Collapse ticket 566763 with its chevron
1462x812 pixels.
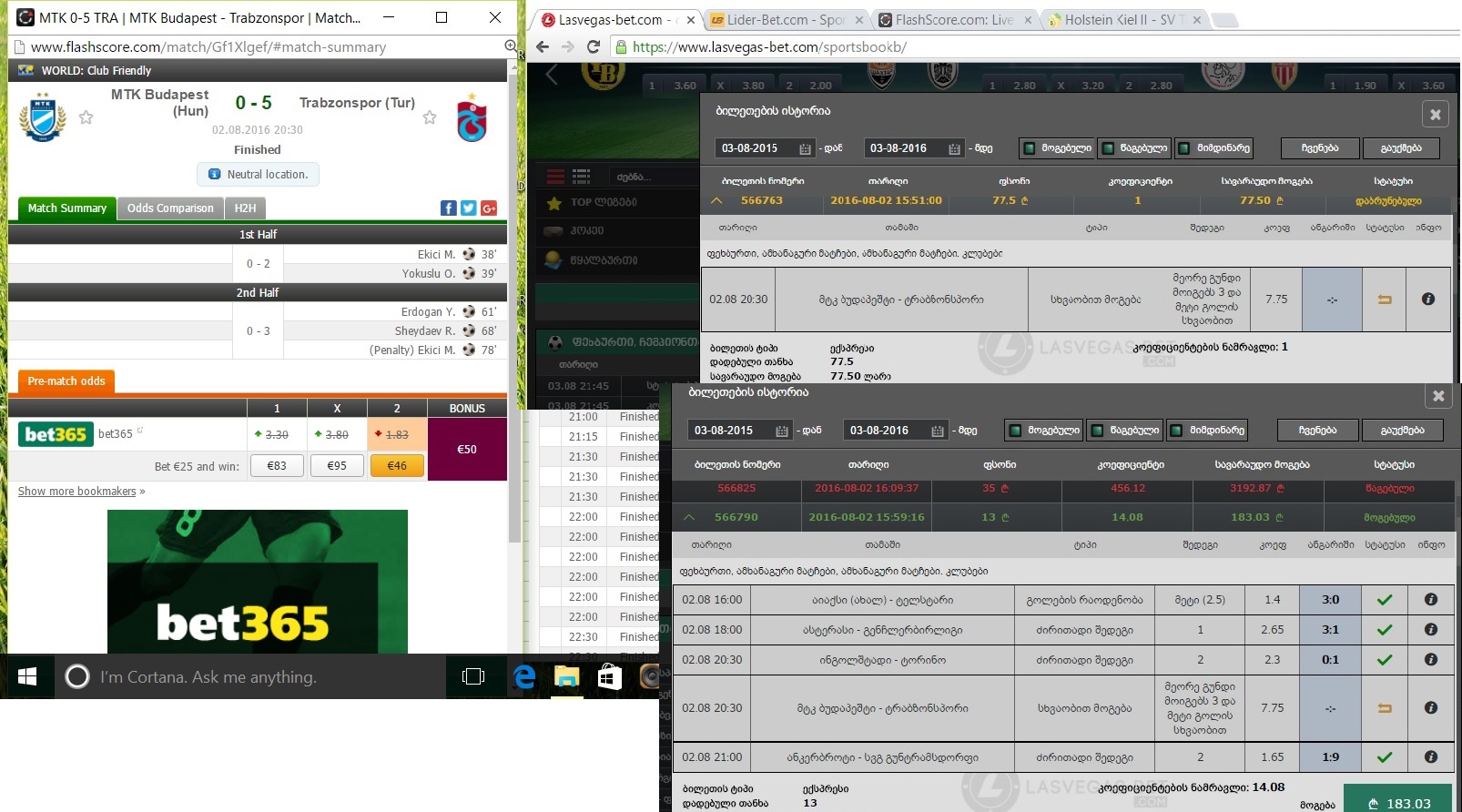point(716,200)
